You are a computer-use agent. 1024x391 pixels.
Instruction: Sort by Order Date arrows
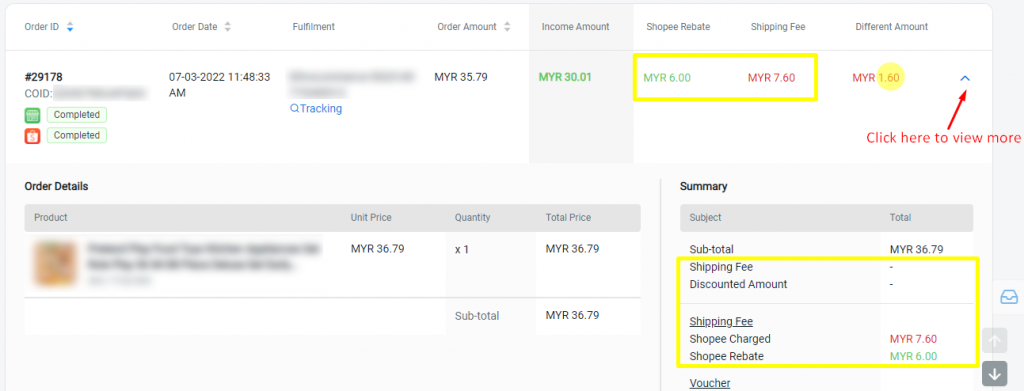(x=227, y=27)
